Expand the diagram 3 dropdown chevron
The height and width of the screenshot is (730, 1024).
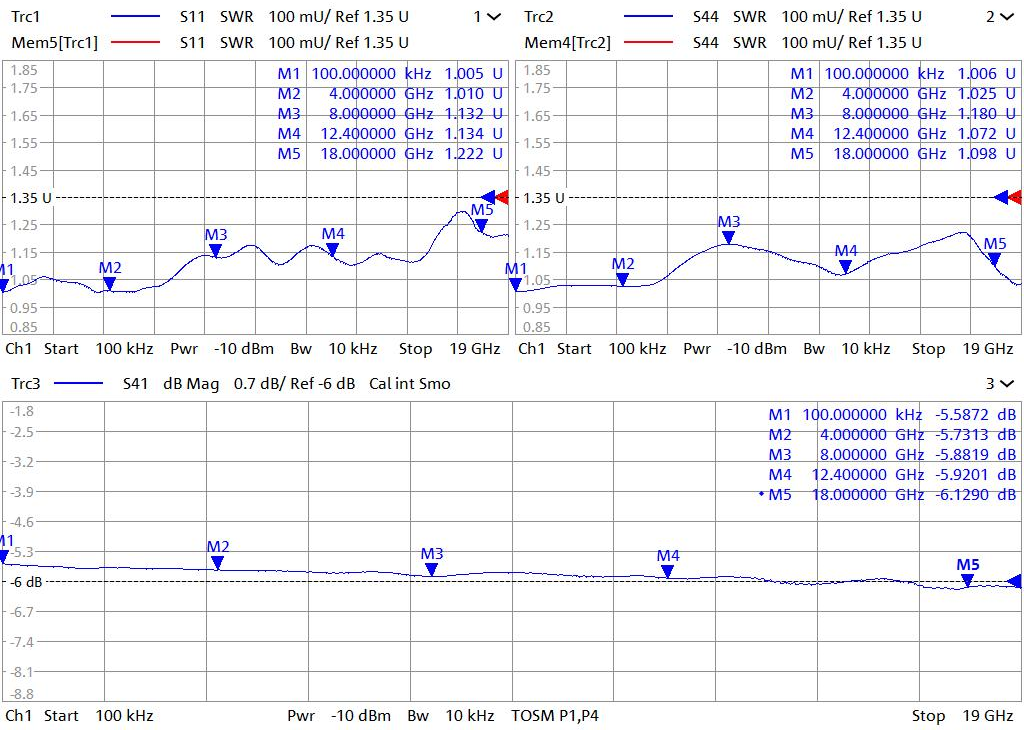(x=1005, y=383)
